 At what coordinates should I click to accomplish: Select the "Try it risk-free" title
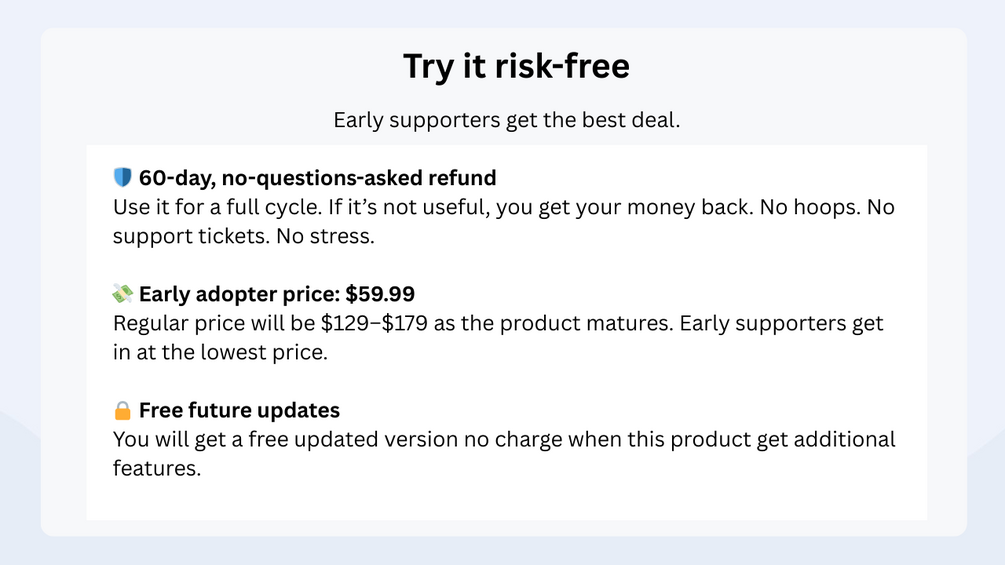point(516,67)
